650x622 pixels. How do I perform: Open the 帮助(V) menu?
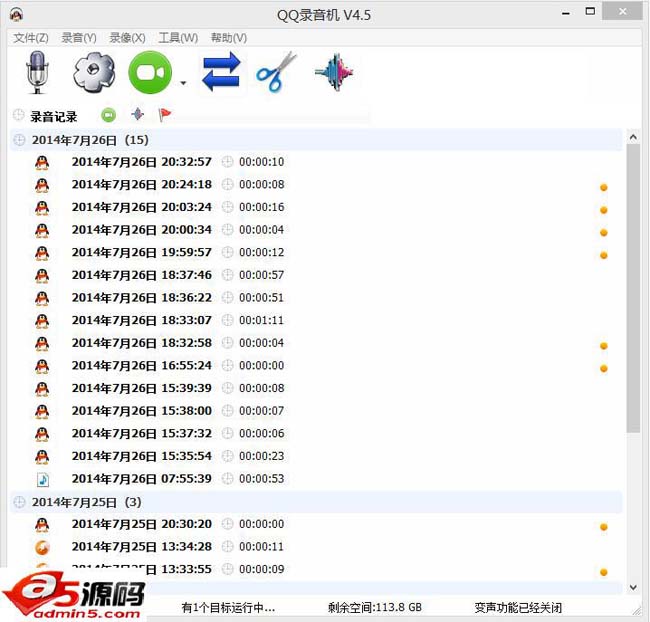(x=229, y=38)
